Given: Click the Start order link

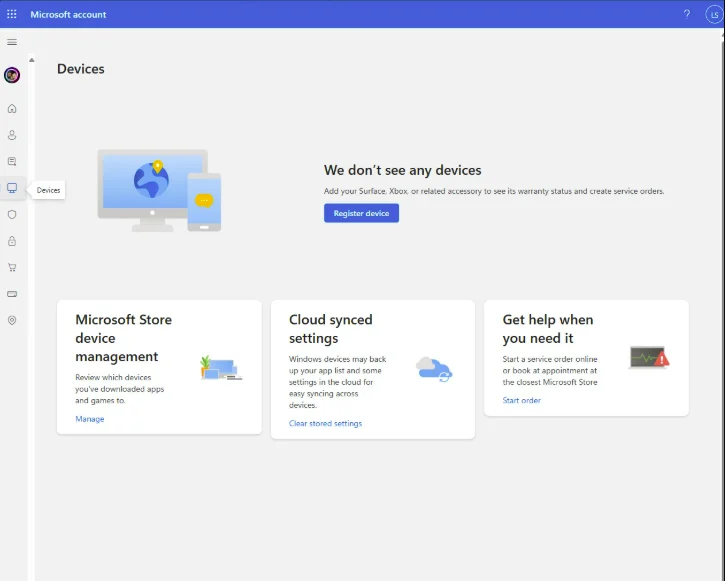Looking at the screenshot, I should pyautogui.click(x=521, y=400).
